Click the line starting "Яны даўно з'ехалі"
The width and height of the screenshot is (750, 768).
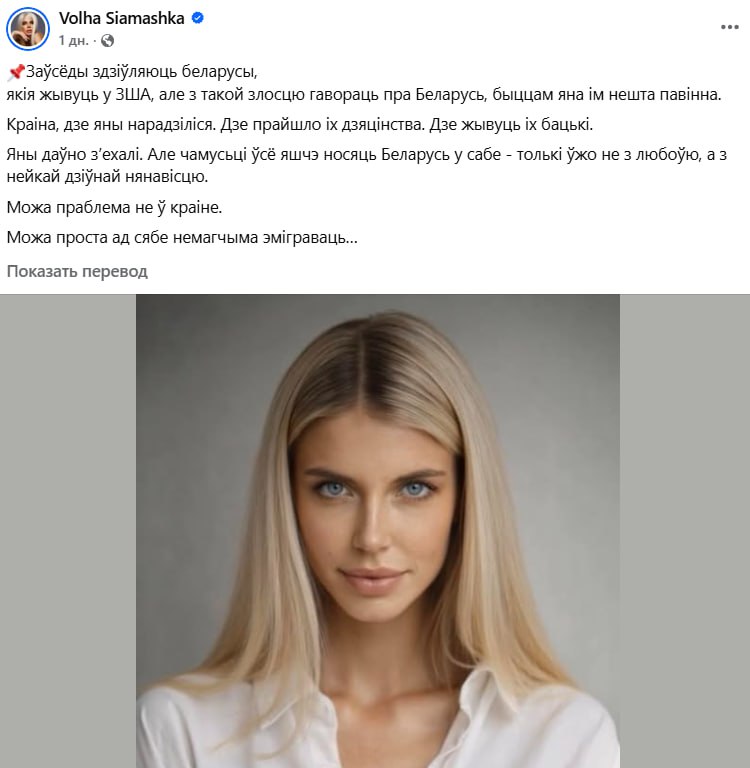366,155
